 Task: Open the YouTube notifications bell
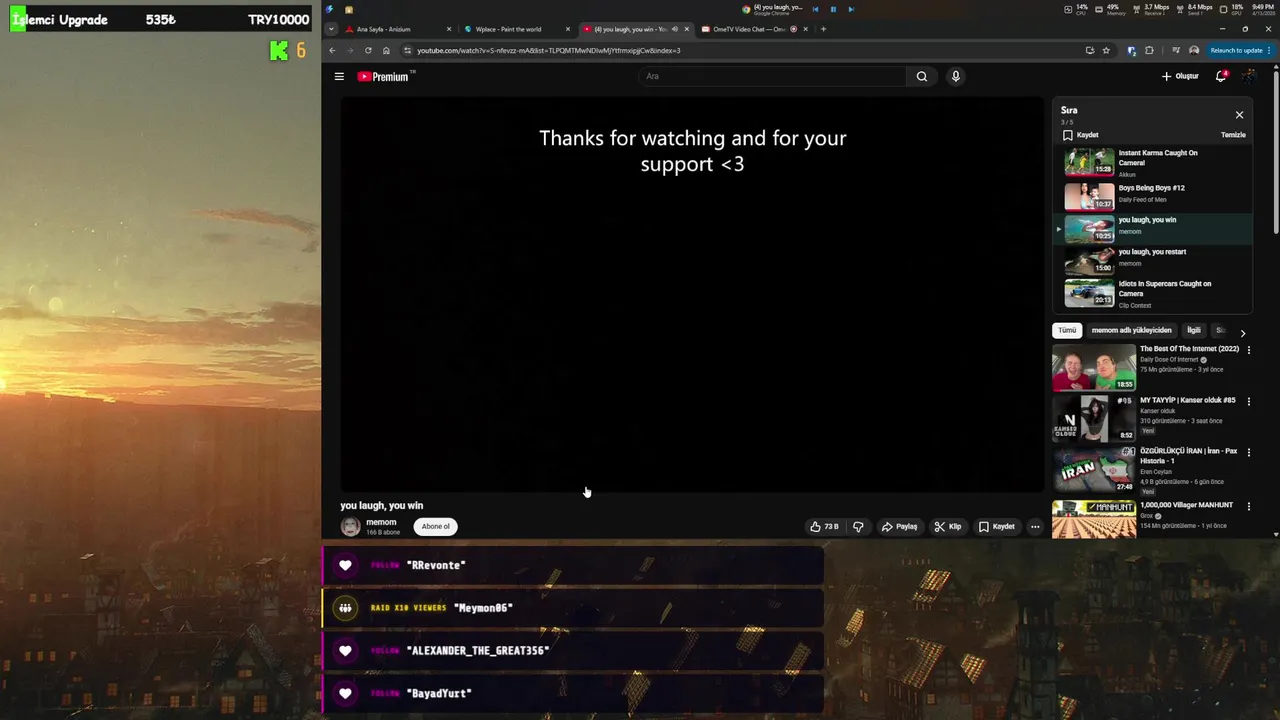coord(1221,76)
